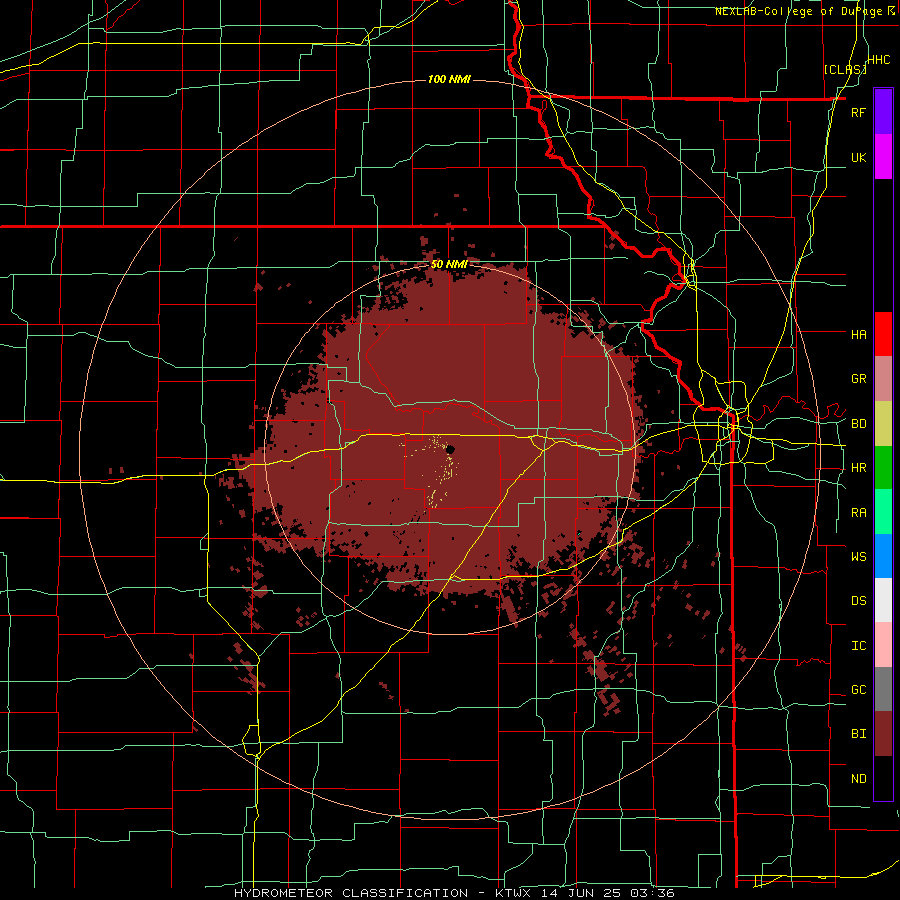
Task: Click the HA red legend color swatch
Action: 883,334
